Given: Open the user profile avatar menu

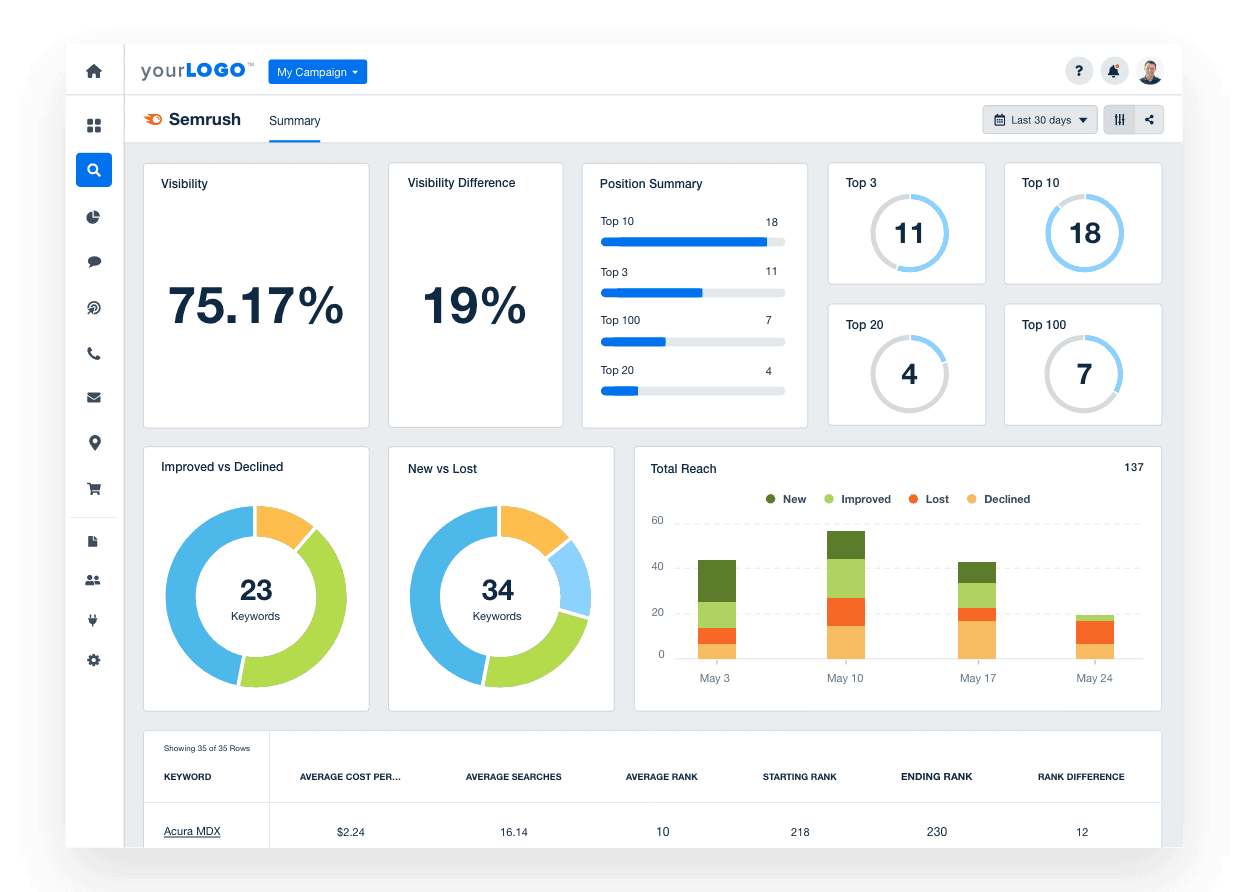Looking at the screenshot, I should [x=1149, y=71].
